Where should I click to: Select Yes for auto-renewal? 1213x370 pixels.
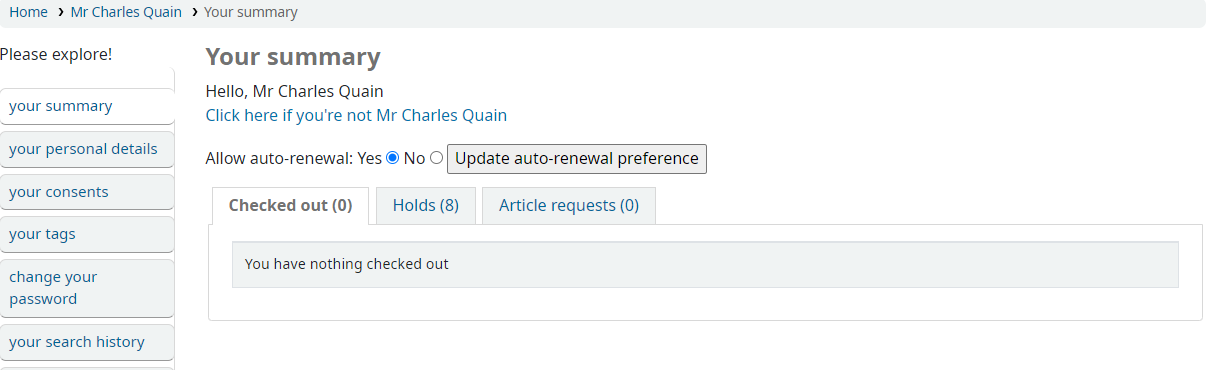(393, 158)
